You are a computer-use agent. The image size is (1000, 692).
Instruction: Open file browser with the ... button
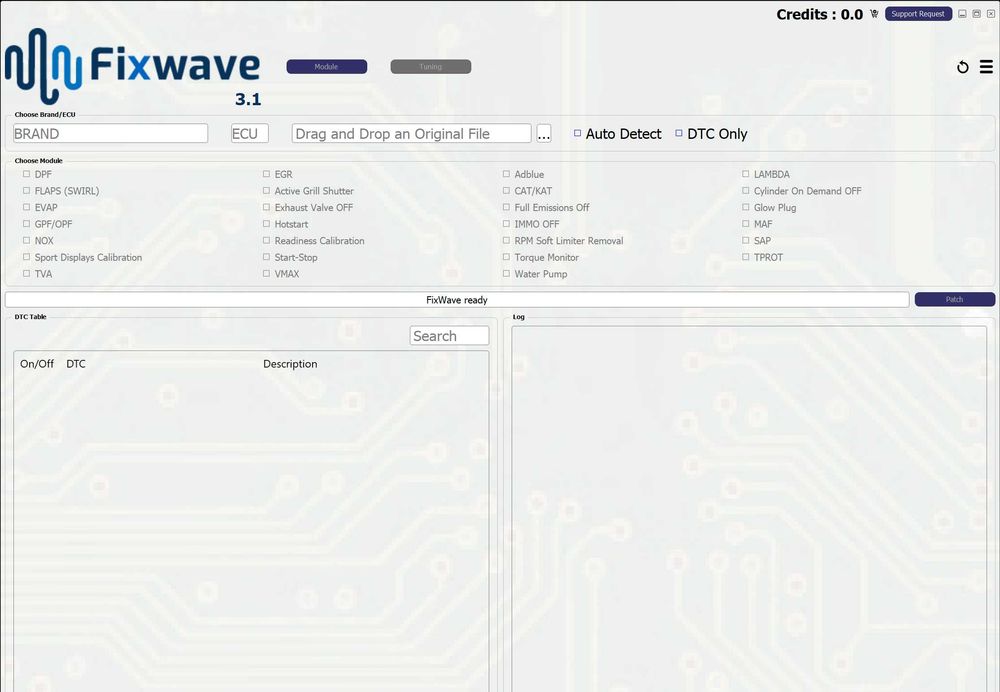point(543,133)
